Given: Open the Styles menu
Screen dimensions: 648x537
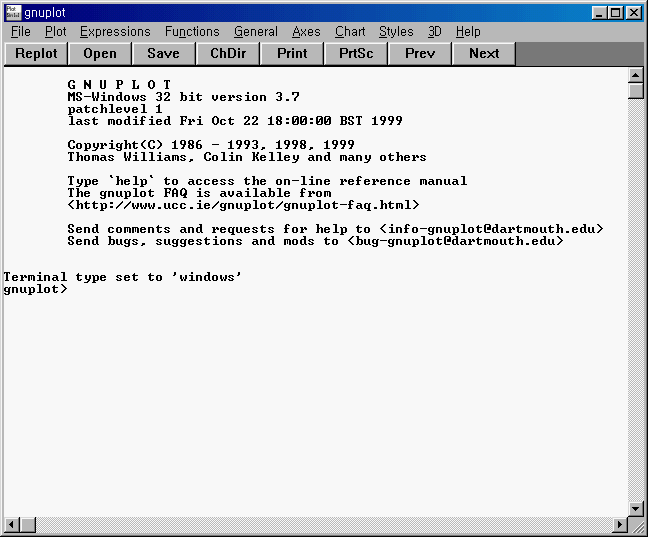Looking at the screenshot, I should [x=396, y=32].
